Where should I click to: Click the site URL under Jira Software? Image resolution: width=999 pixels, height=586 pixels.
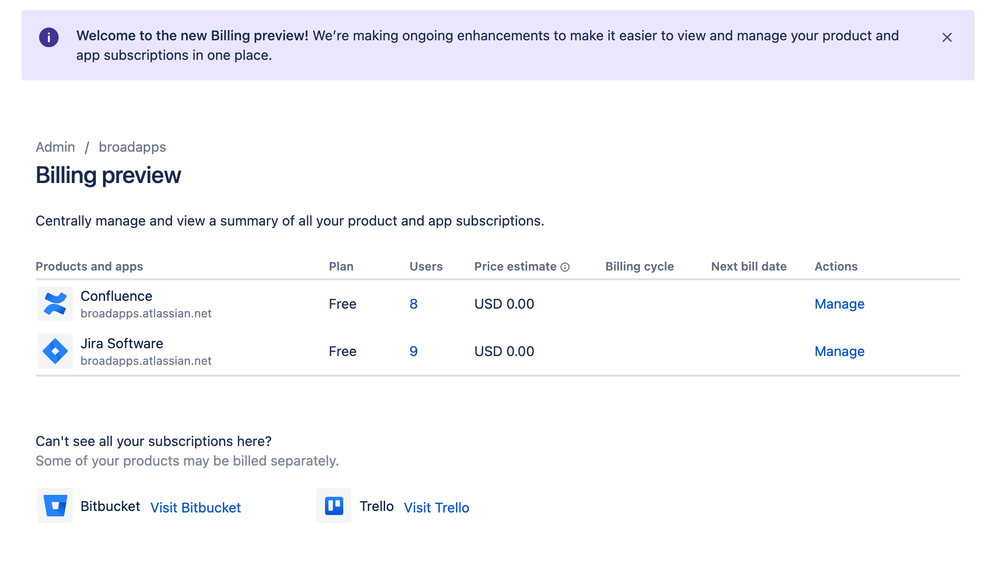(146, 361)
